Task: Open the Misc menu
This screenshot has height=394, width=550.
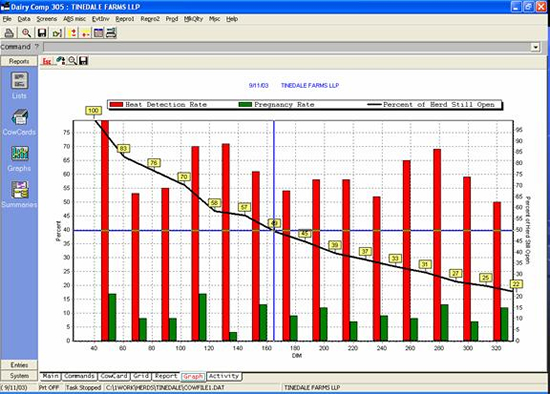Action: pos(214,19)
